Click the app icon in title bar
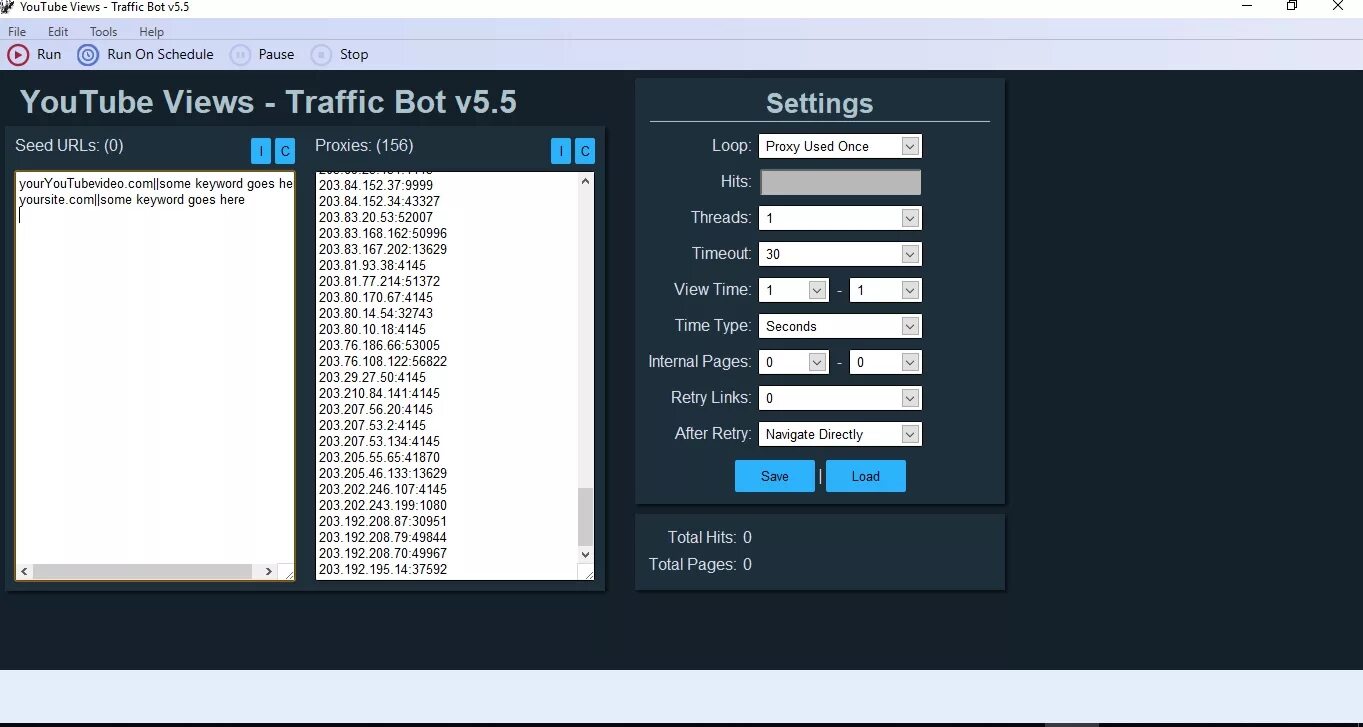Screen dimensions: 1363x727 8,7
